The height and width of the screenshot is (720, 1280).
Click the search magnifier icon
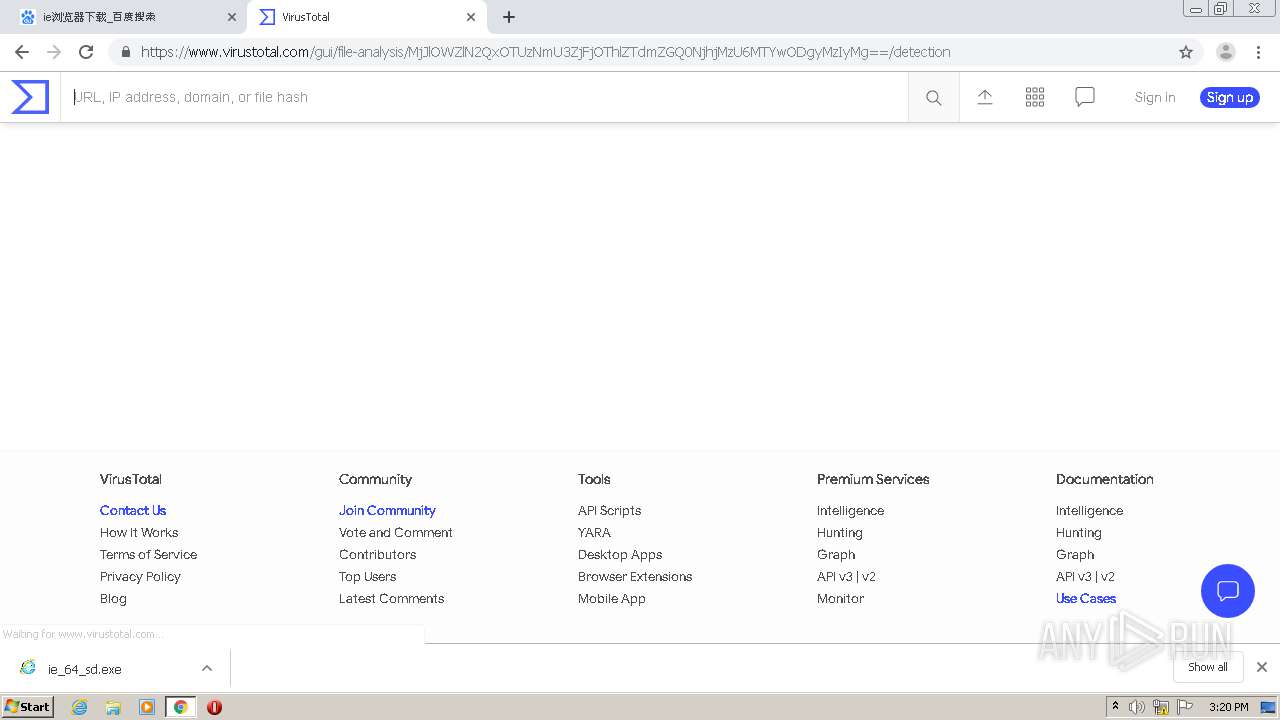(933, 97)
